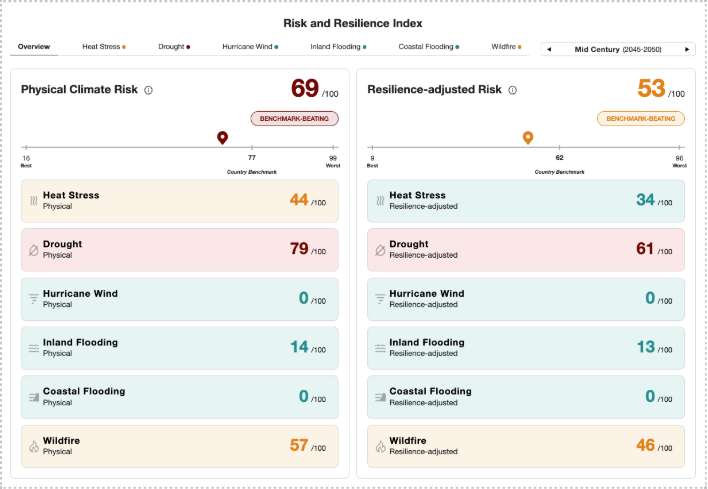Go to previous time period with left arrow
The image size is (708, 489).
pos(549,48)
